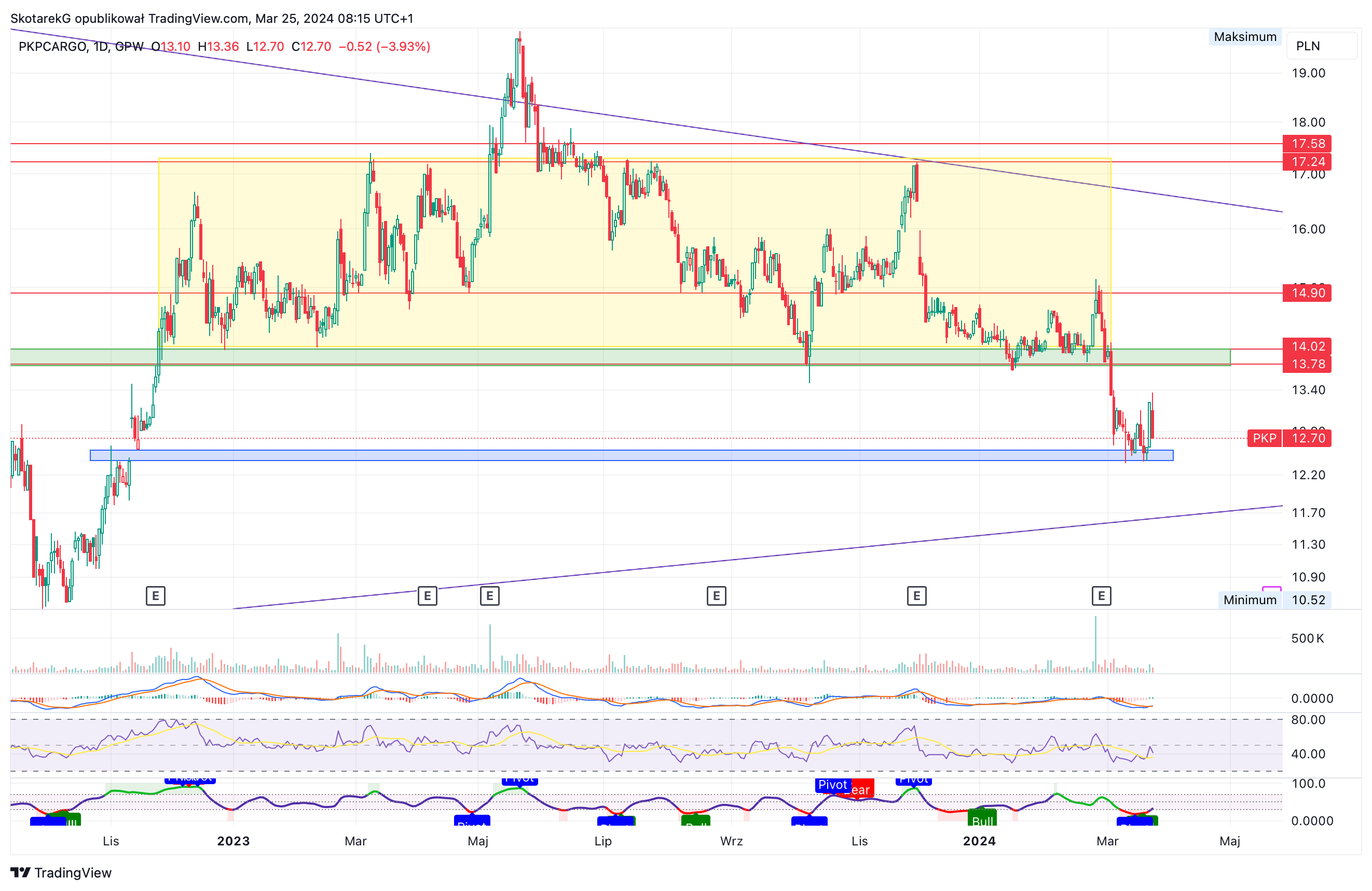Click the 10.52 minimum price value
Screen dimensions: 1372x891
point(1308,600)
